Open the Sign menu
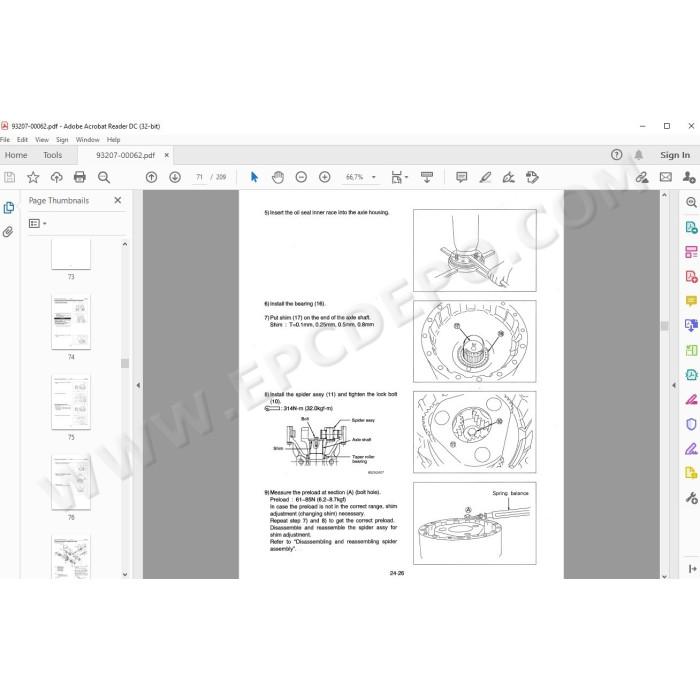 click(62, 140)
